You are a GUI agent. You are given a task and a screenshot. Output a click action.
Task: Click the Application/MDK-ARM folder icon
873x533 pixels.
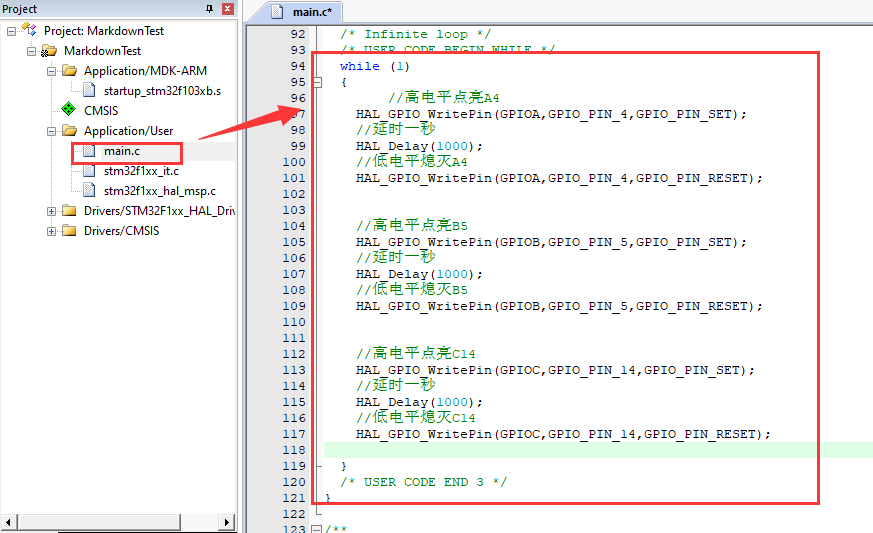click(x=70, y=70)
